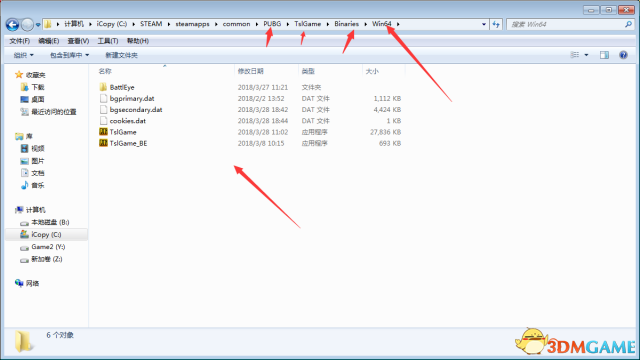
Task: Select Game2 (Y:) drive in sidebar
Action: pos(48,247)
